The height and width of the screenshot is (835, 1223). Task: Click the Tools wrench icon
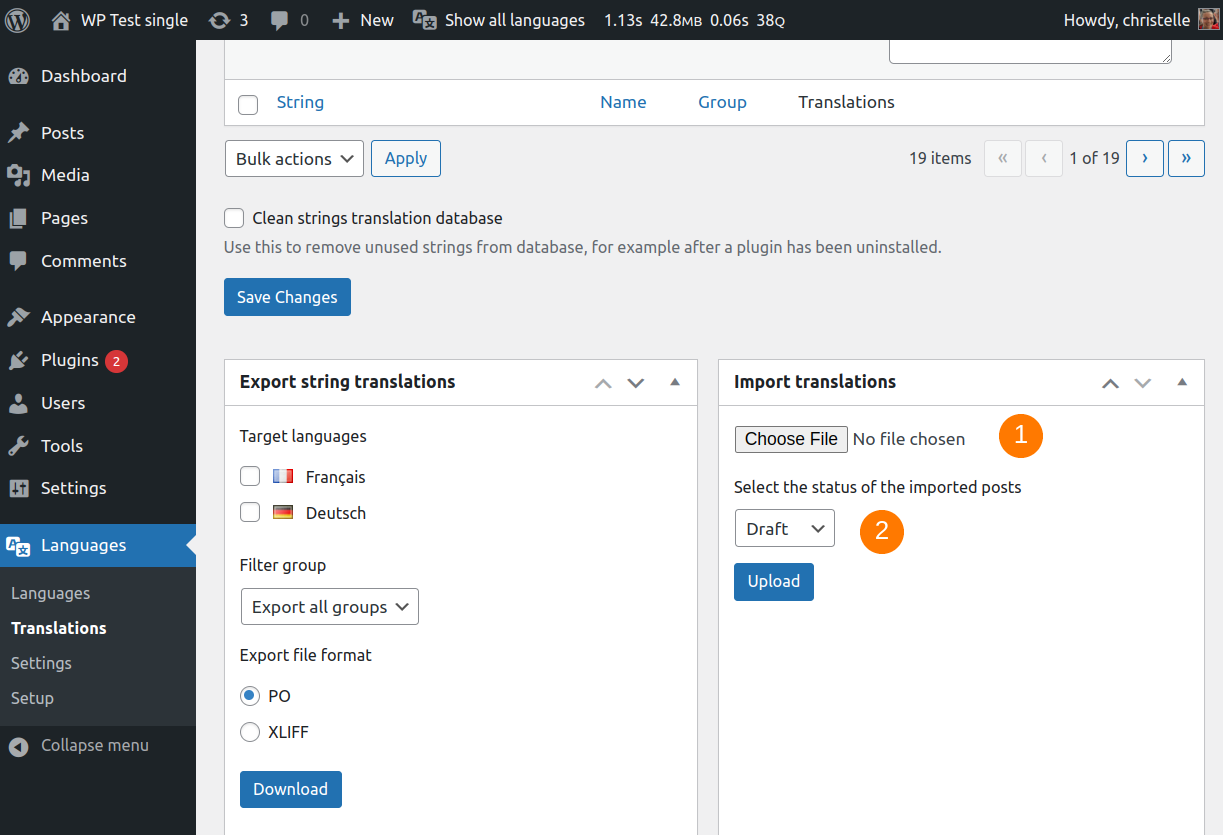click(18, 446)
